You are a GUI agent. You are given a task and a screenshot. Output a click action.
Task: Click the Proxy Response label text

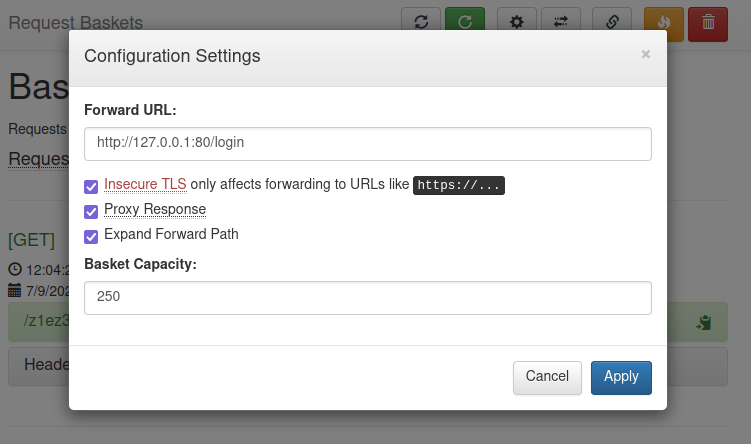(x=155, y=210)
